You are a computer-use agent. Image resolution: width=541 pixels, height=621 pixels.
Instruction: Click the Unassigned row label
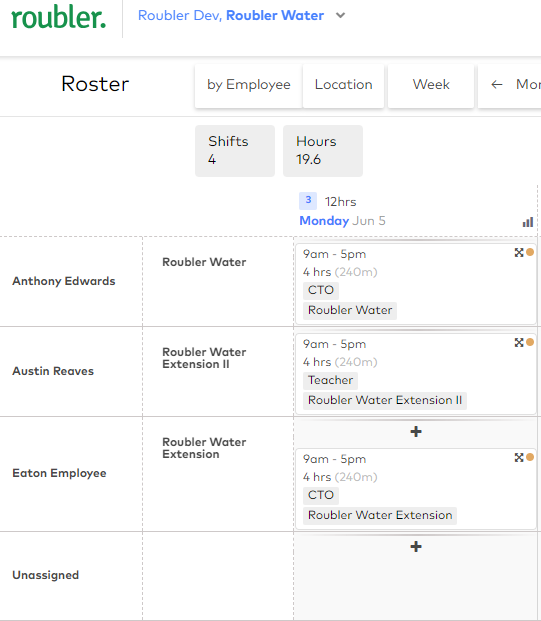click(x=46, y=575)
